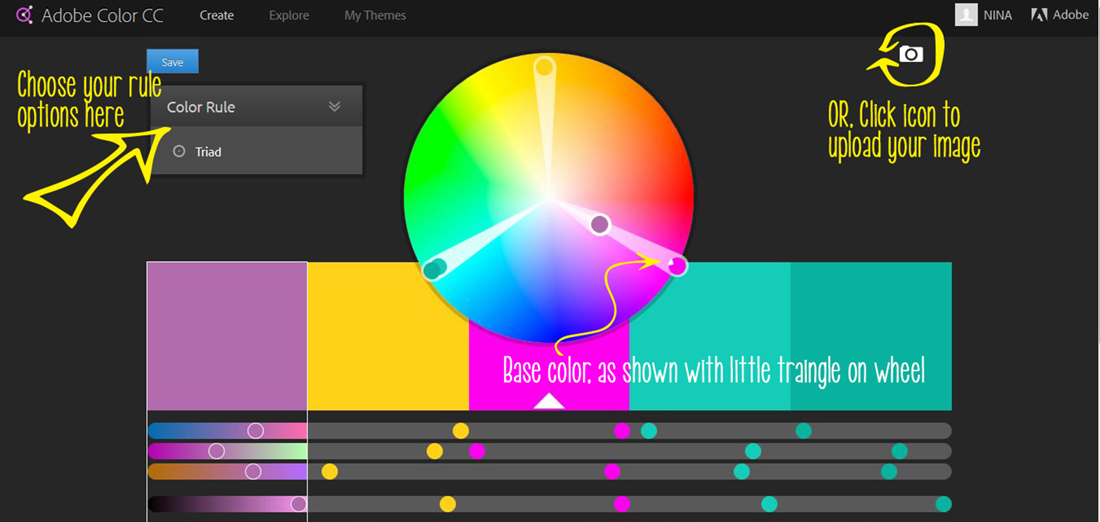Click the NINA account name
The height and width of the screenshot is (522, 1100).
click(x=998, y=15)
